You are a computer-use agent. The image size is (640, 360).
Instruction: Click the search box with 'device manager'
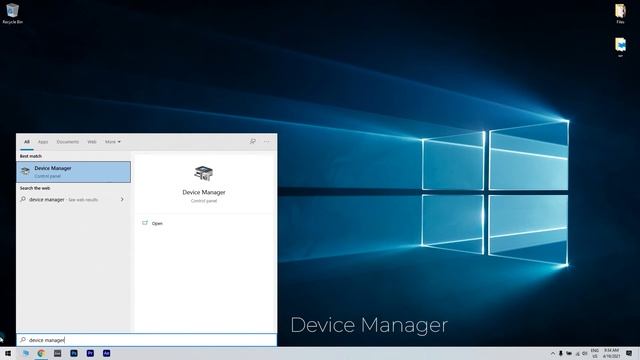tap(147, 340)
